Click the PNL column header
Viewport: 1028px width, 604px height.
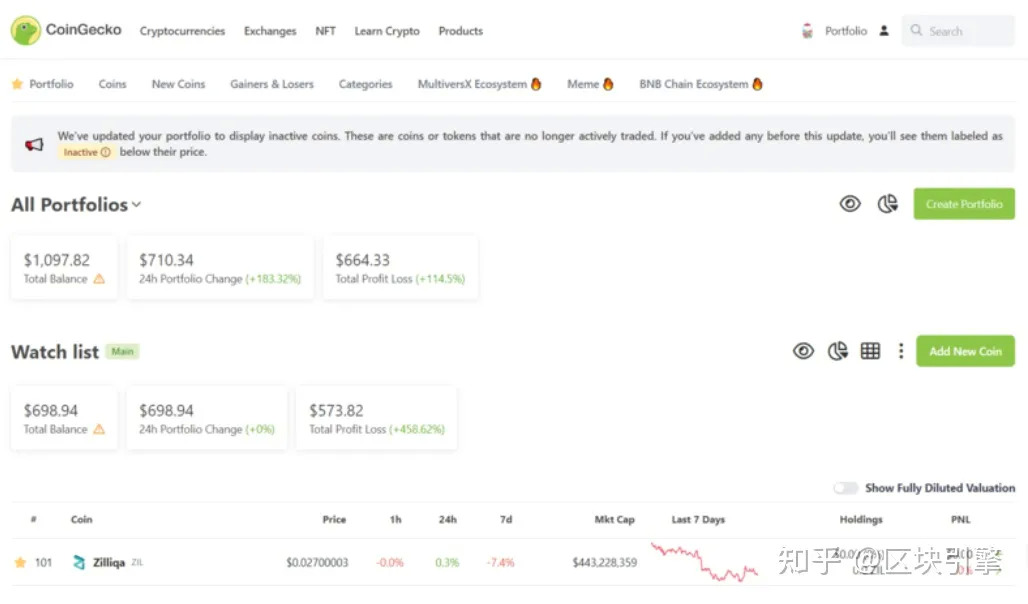[960, 519]
